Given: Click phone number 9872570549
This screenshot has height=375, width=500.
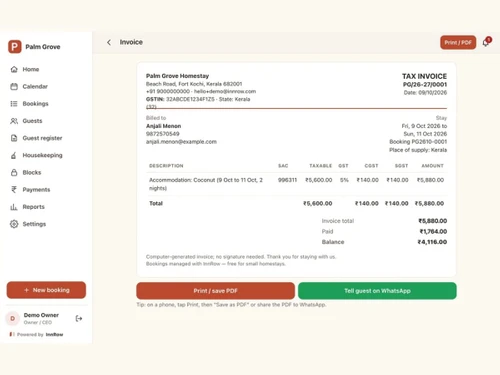Looking at the screenshot, I should pos(163,134).
